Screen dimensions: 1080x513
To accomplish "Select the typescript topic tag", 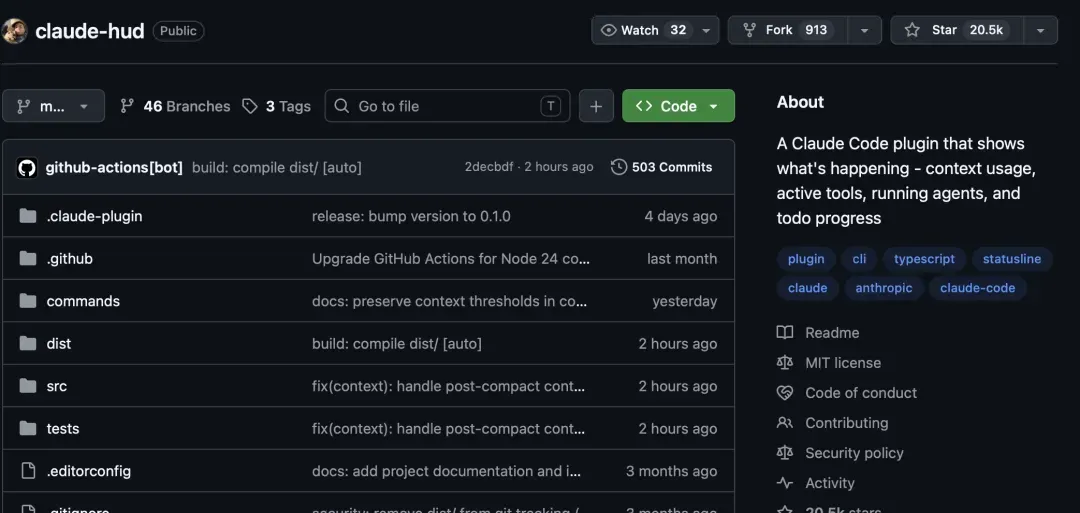I will pos(924,259).
